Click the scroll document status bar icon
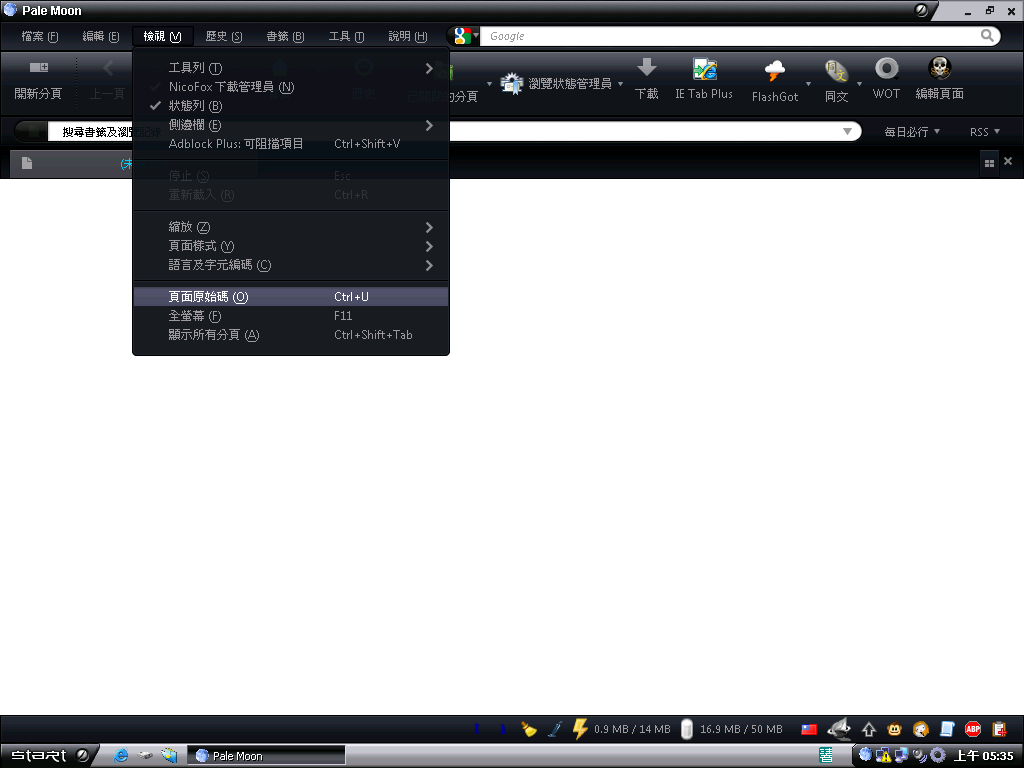 947,729
